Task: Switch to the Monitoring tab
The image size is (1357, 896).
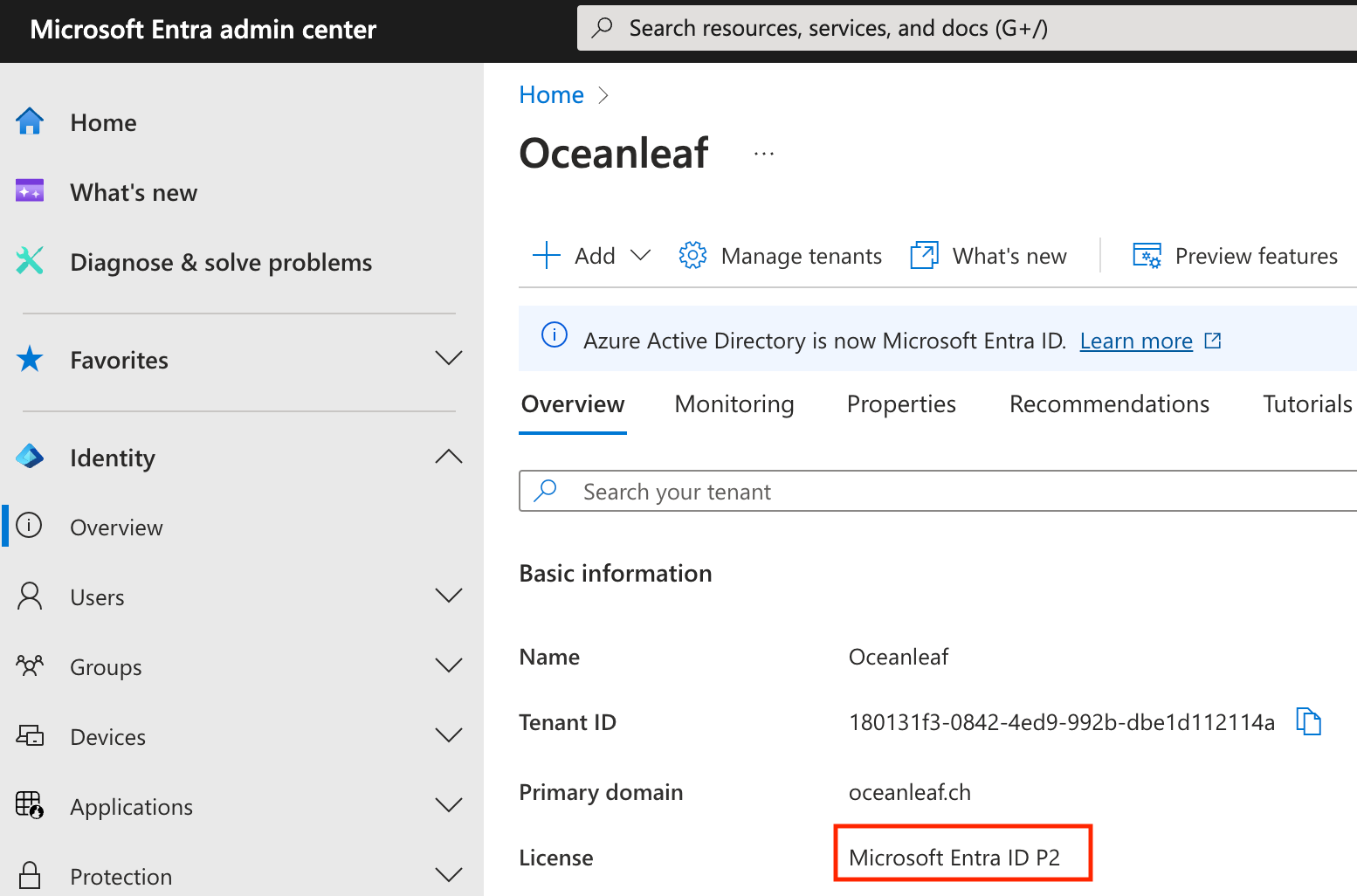Action: tap(734, 403)
